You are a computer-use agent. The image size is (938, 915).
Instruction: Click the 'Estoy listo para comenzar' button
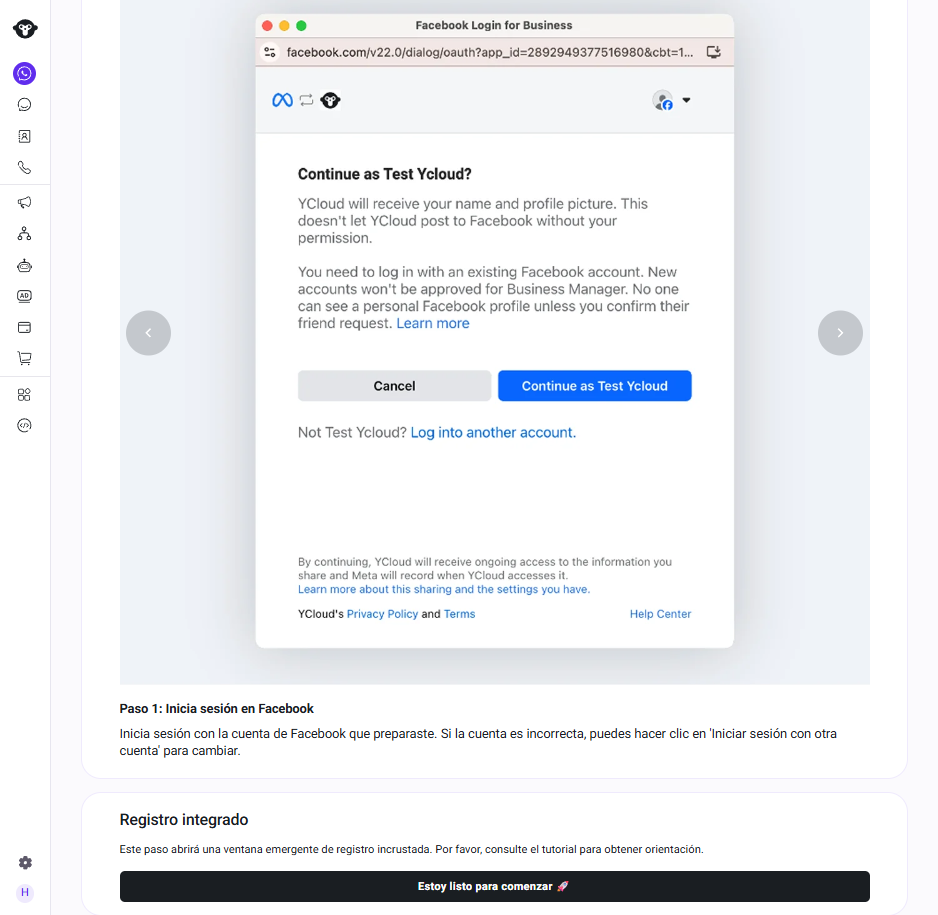click(494, 886)
